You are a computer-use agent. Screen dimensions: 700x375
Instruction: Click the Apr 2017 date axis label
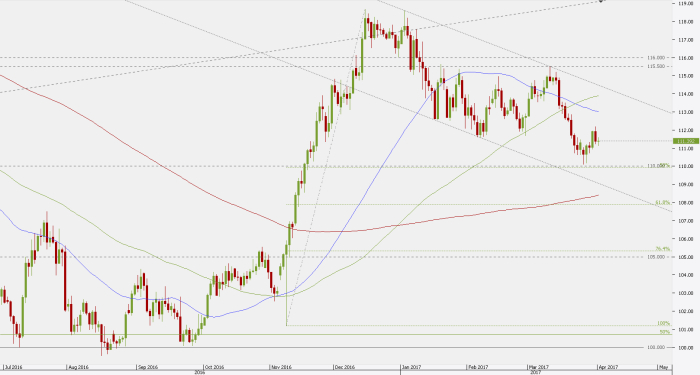click(608, 367)
